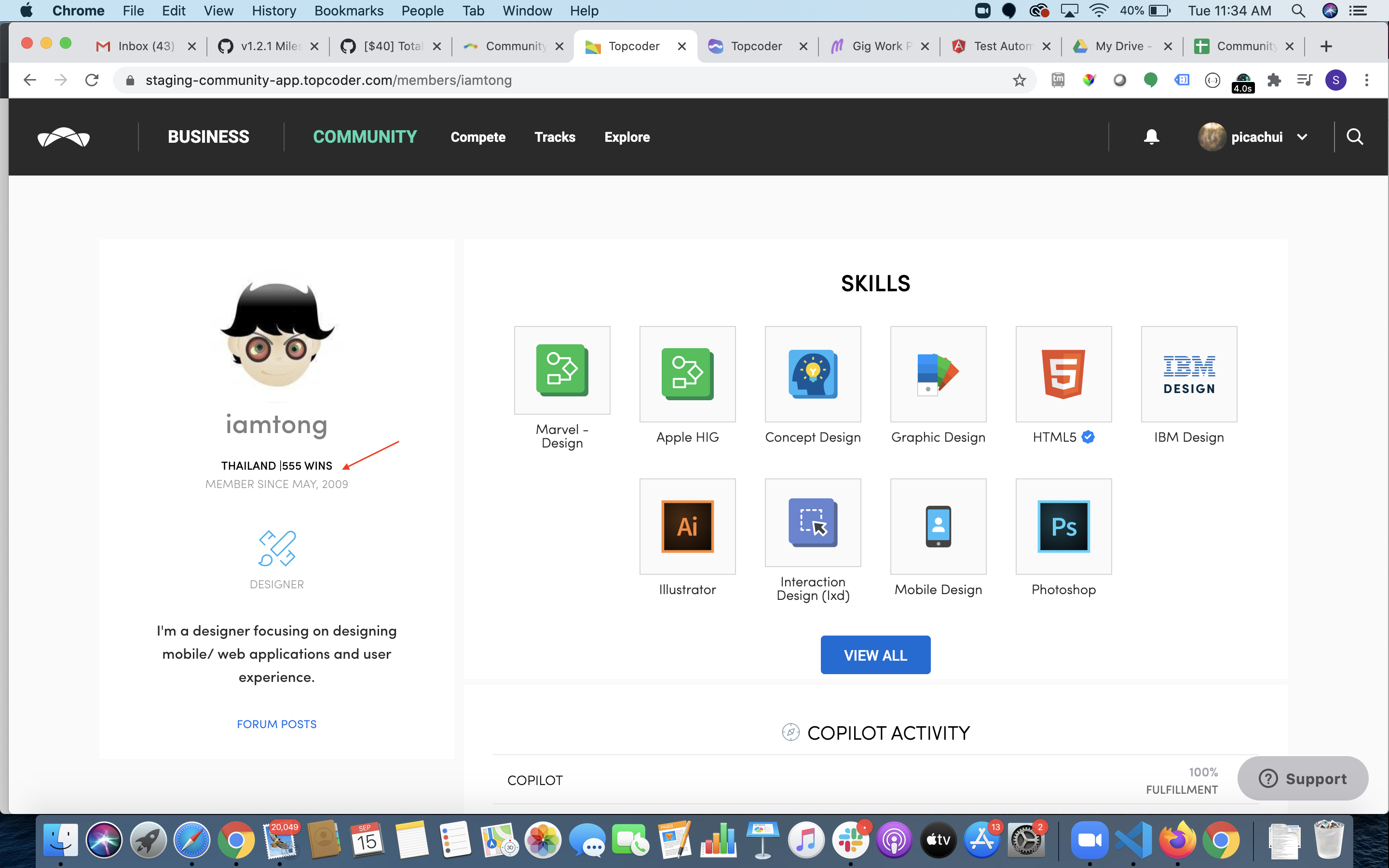1389x868 pixels.
Task: Open Spotlight search in the menu bar
Action: (1298, 11)
